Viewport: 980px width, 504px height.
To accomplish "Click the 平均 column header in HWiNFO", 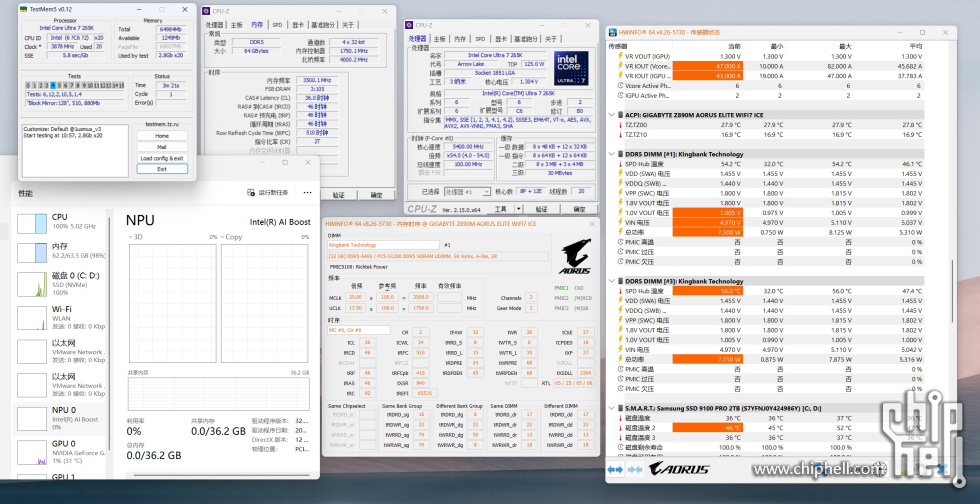I will tap(916, 46).
